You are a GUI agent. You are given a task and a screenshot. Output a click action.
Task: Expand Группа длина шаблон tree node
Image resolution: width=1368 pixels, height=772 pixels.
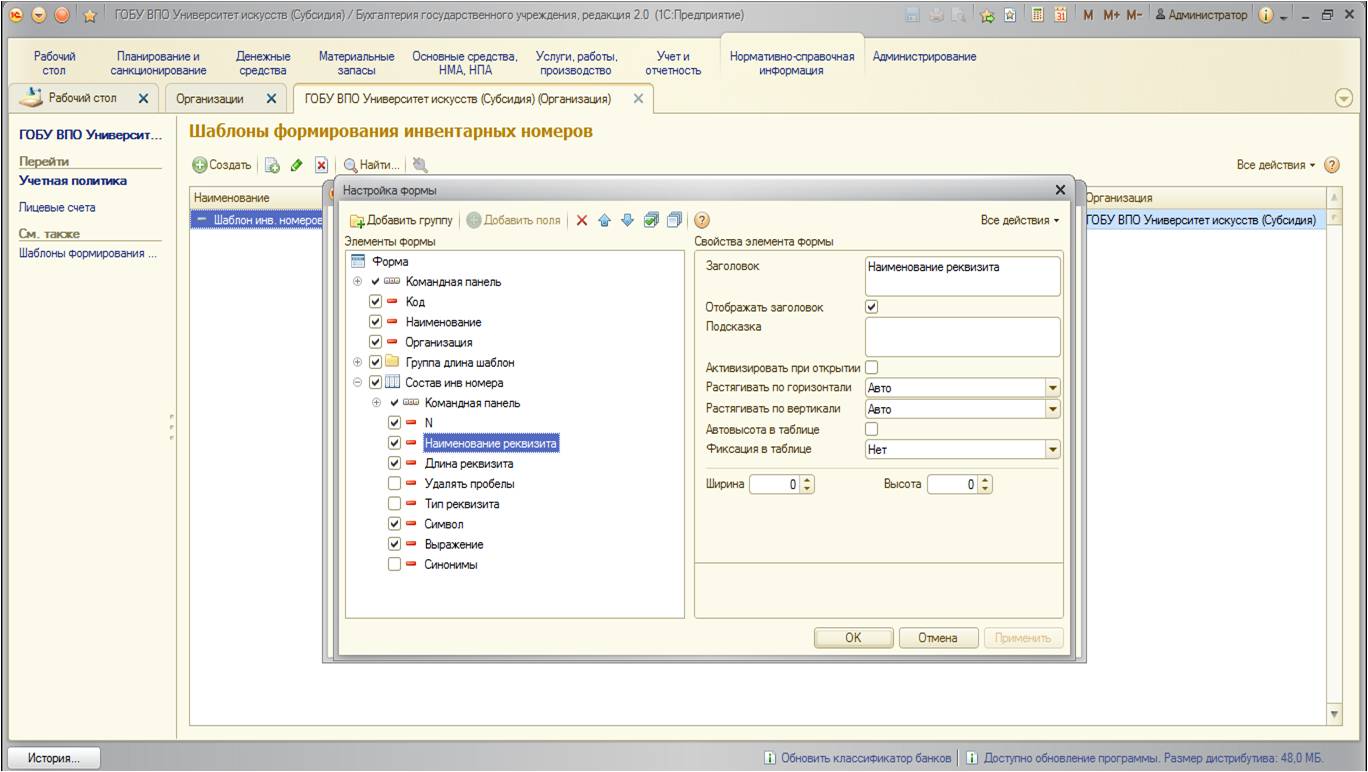coord(358,362)
